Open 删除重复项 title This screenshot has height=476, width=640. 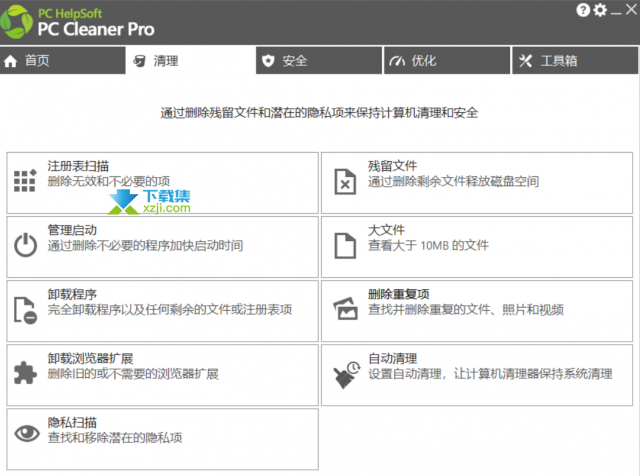tap(398, 294)
